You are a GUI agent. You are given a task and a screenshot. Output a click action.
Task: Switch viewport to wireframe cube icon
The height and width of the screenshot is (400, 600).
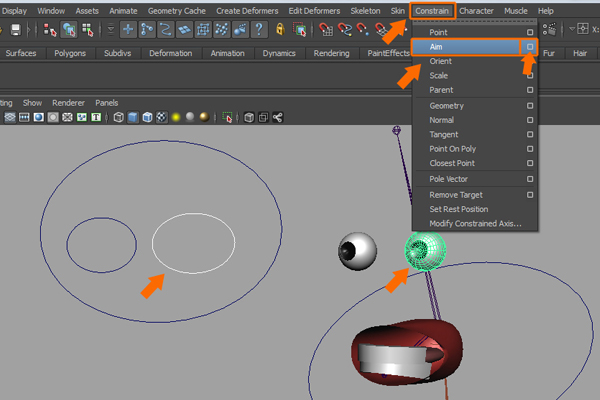pos(119,117)
